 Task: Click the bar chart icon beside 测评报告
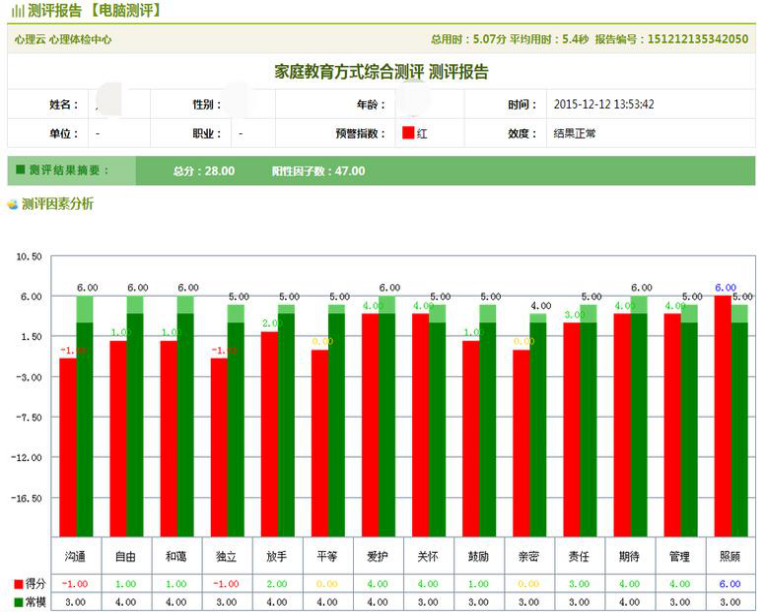pyautogui.click(x=18, y=11)
